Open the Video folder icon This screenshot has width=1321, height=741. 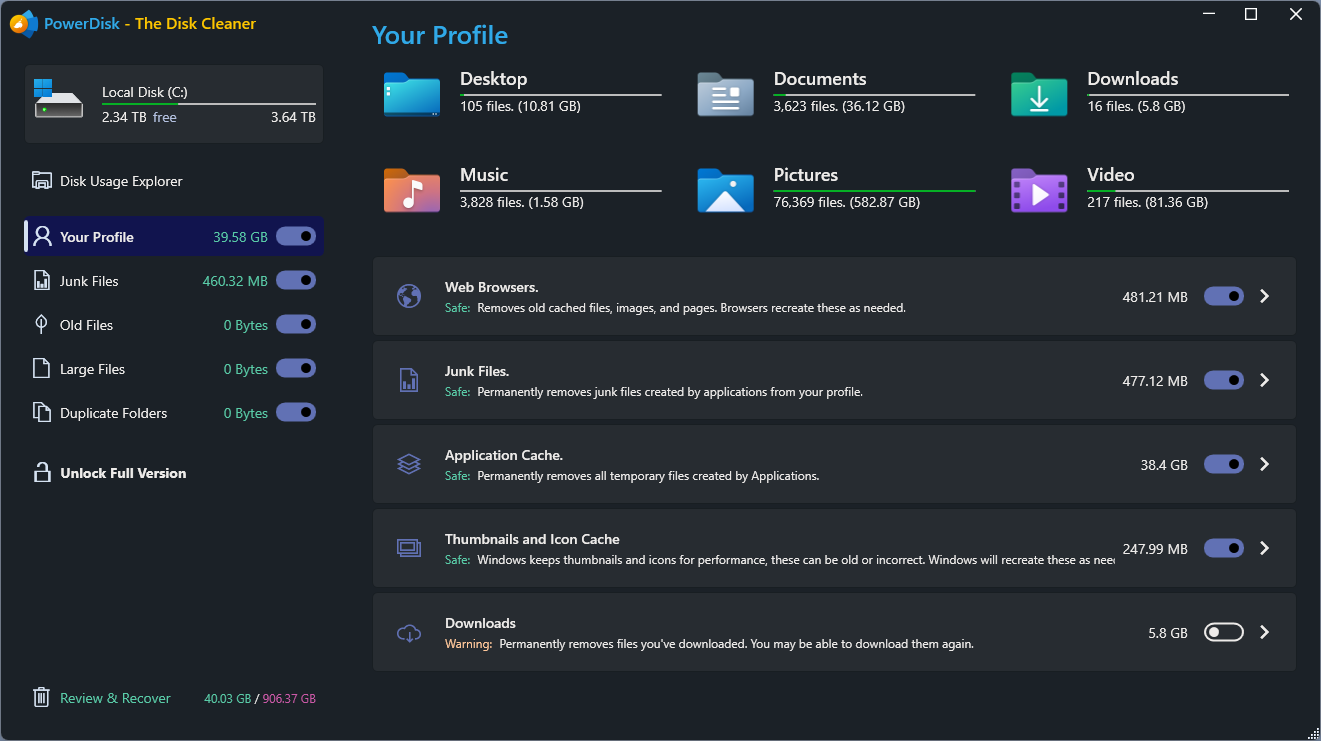click(x=1039, y=190)
